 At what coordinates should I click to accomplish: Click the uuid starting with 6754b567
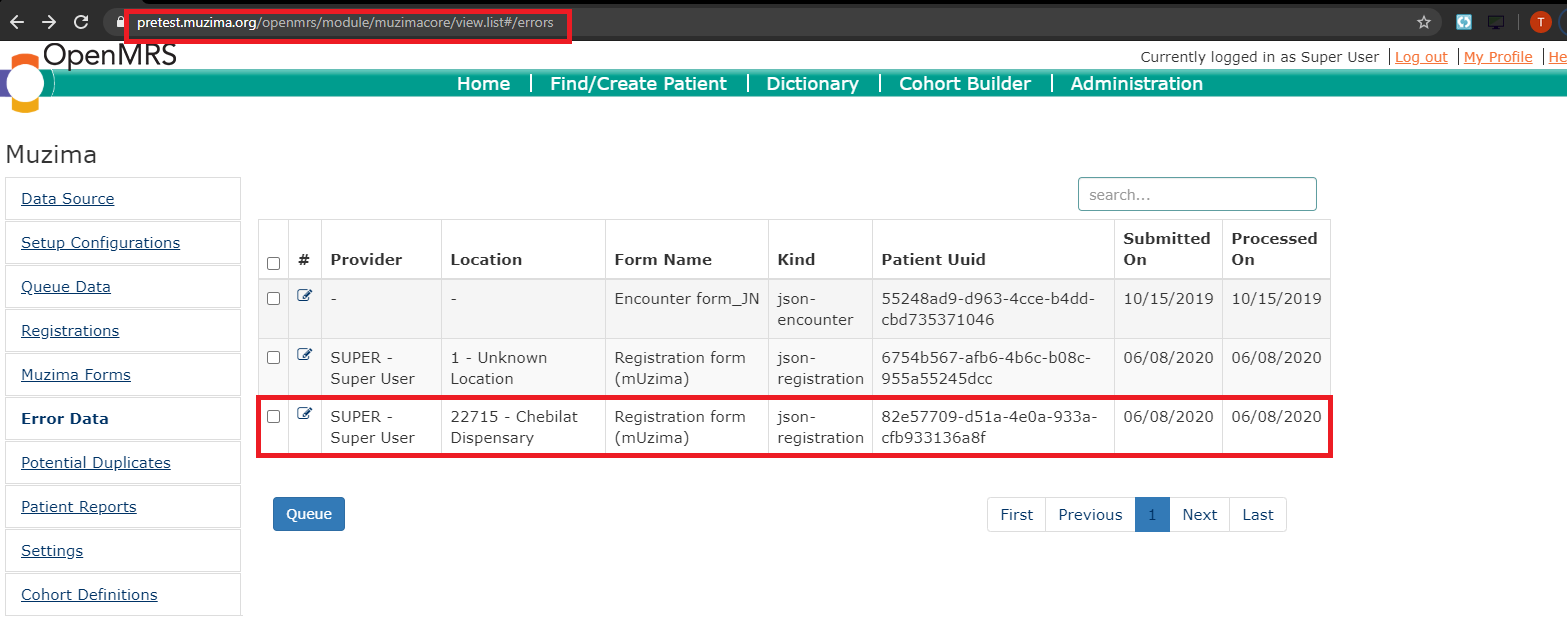point(986,368)
